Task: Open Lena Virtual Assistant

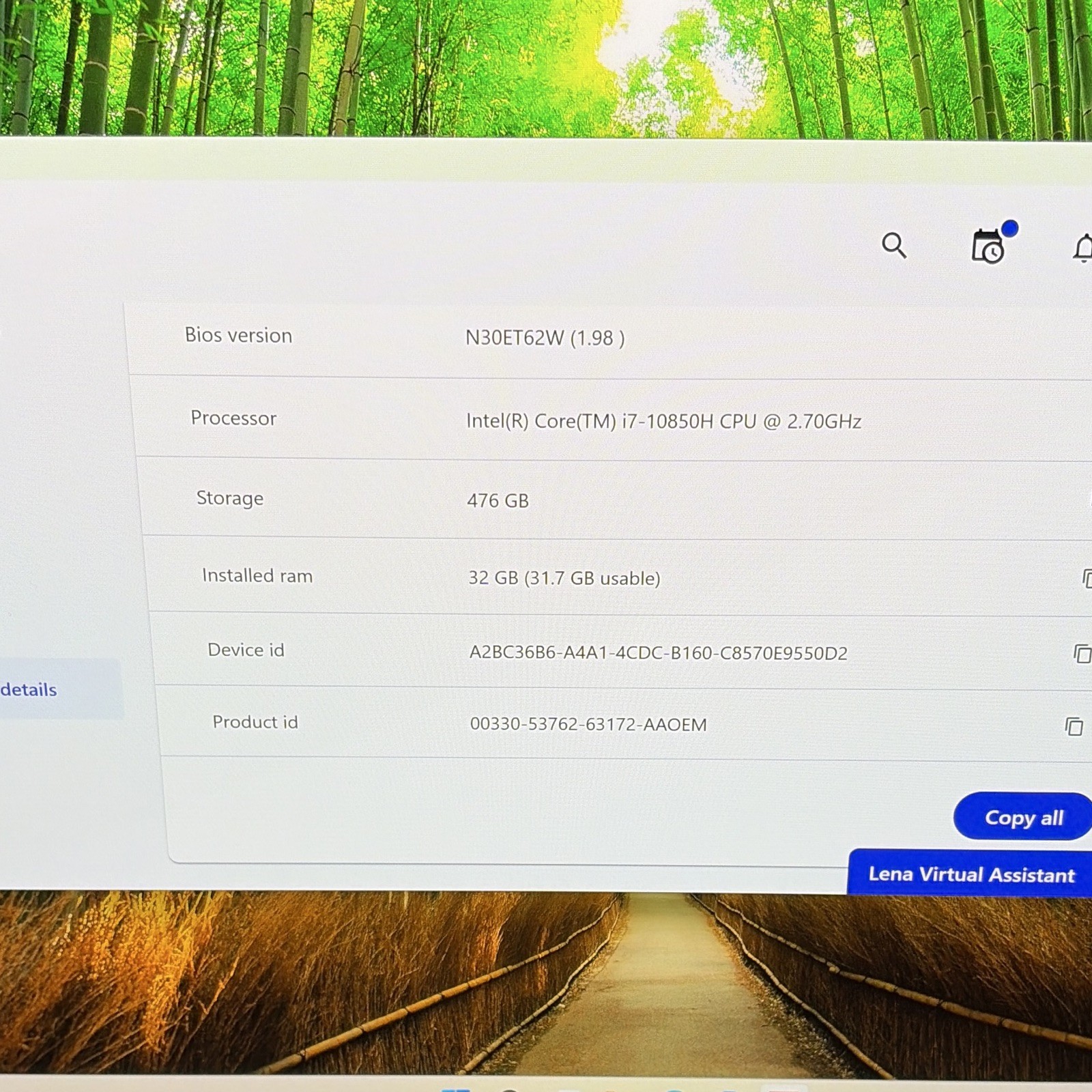Action: click(970, 874)
